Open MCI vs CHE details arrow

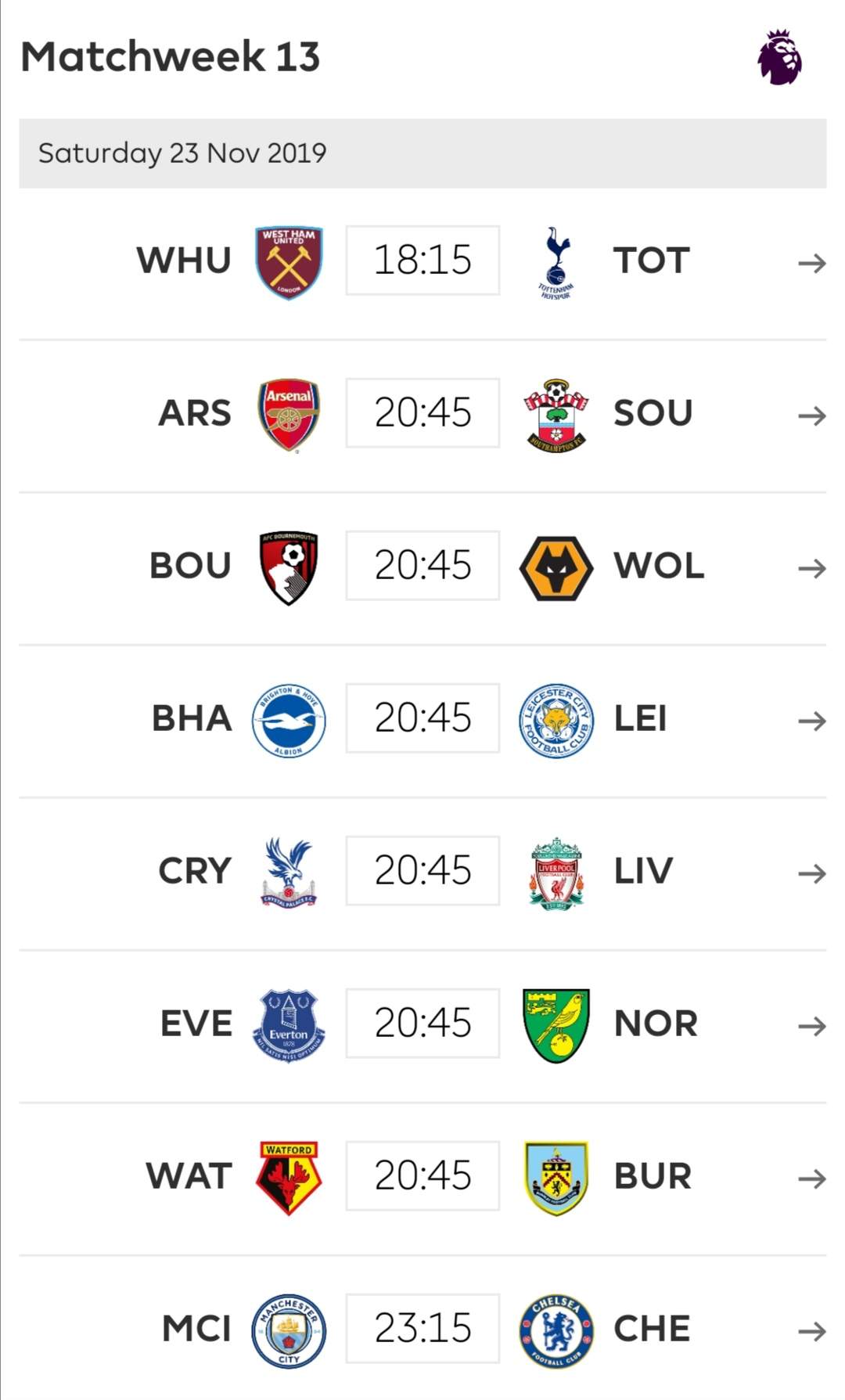pos(811,1330)
